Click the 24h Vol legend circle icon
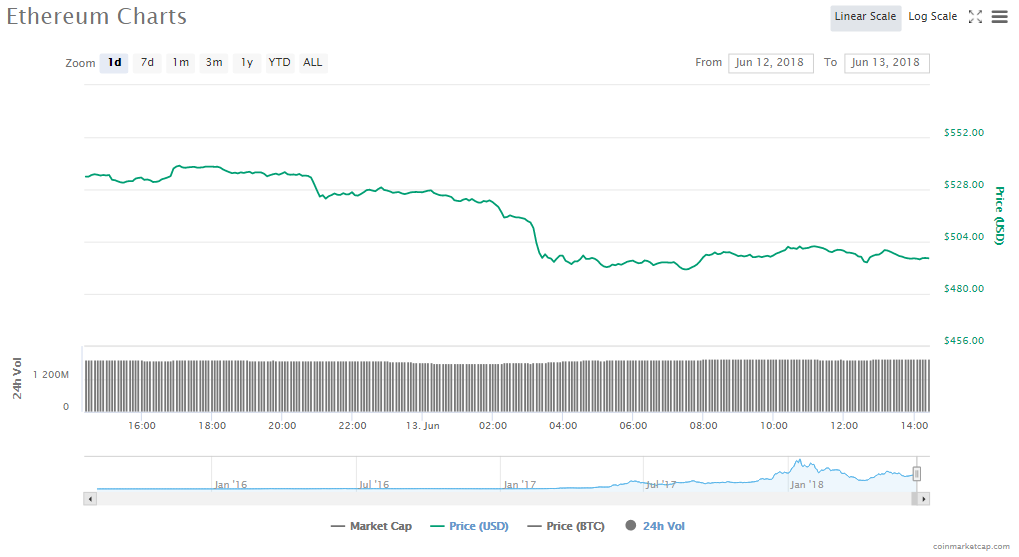The image size is (1019, 557). tap(631, 526)
